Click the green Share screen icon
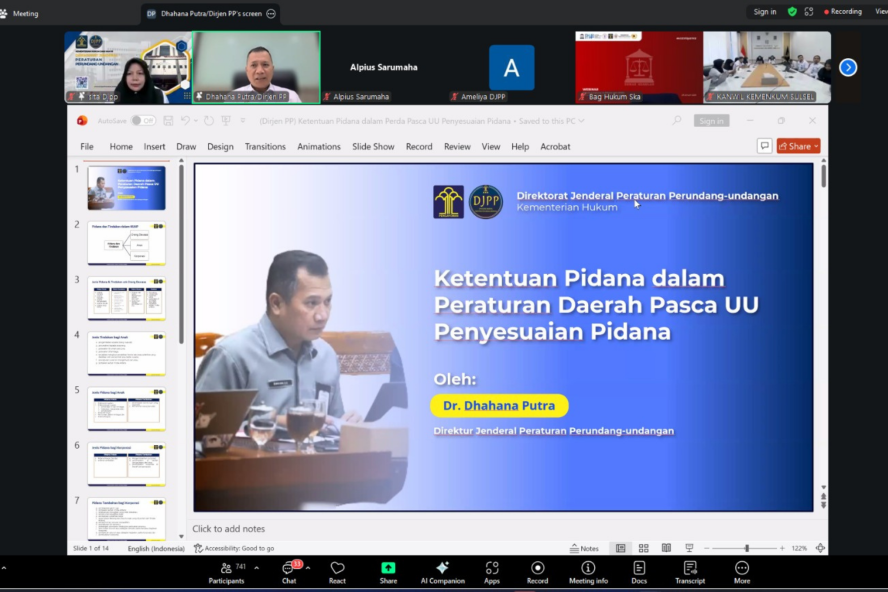The width and height of the screenshot is (888, 592). [x=388, y=570]
